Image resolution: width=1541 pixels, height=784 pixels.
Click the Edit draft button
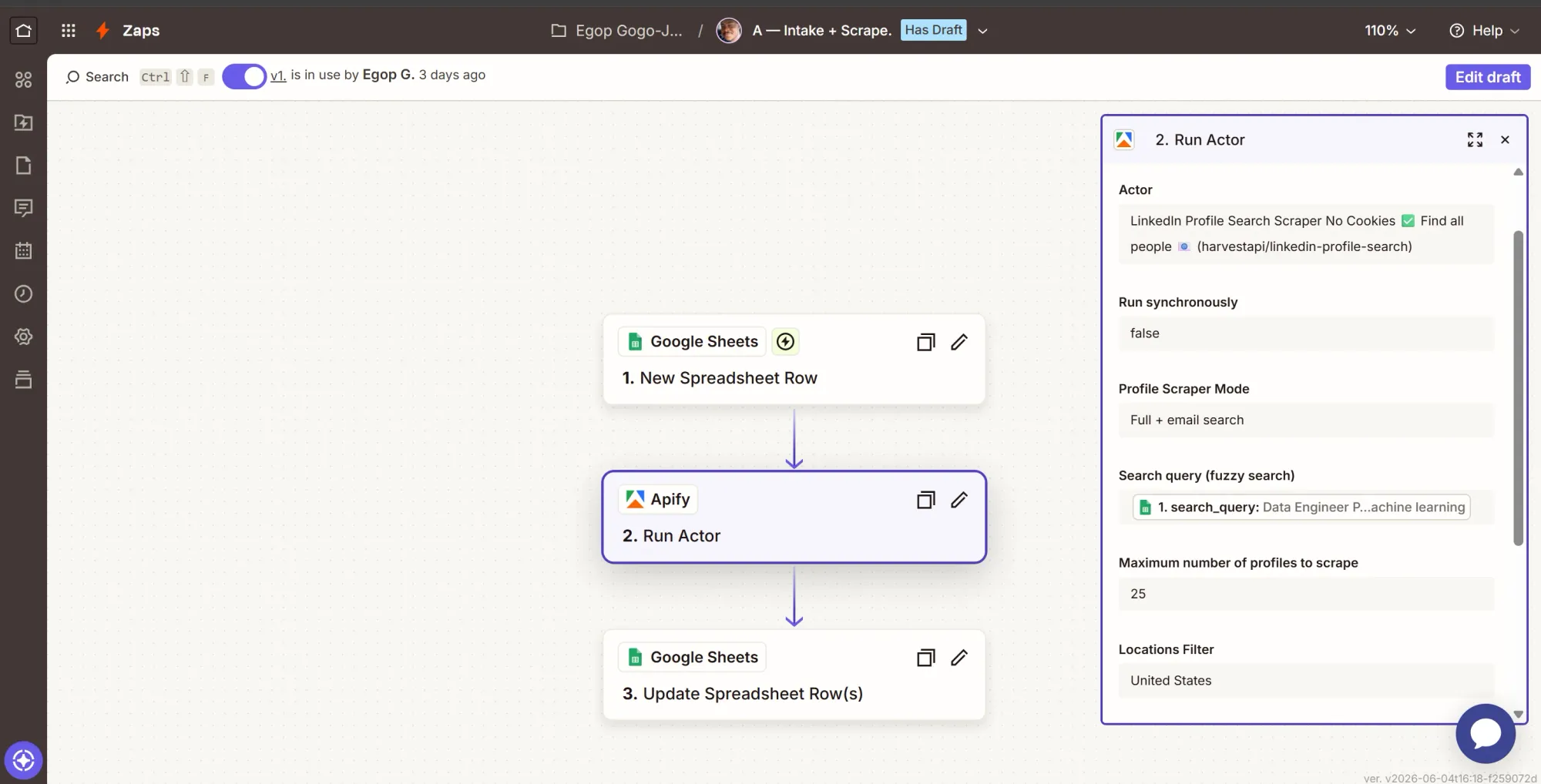[1487, 77]
